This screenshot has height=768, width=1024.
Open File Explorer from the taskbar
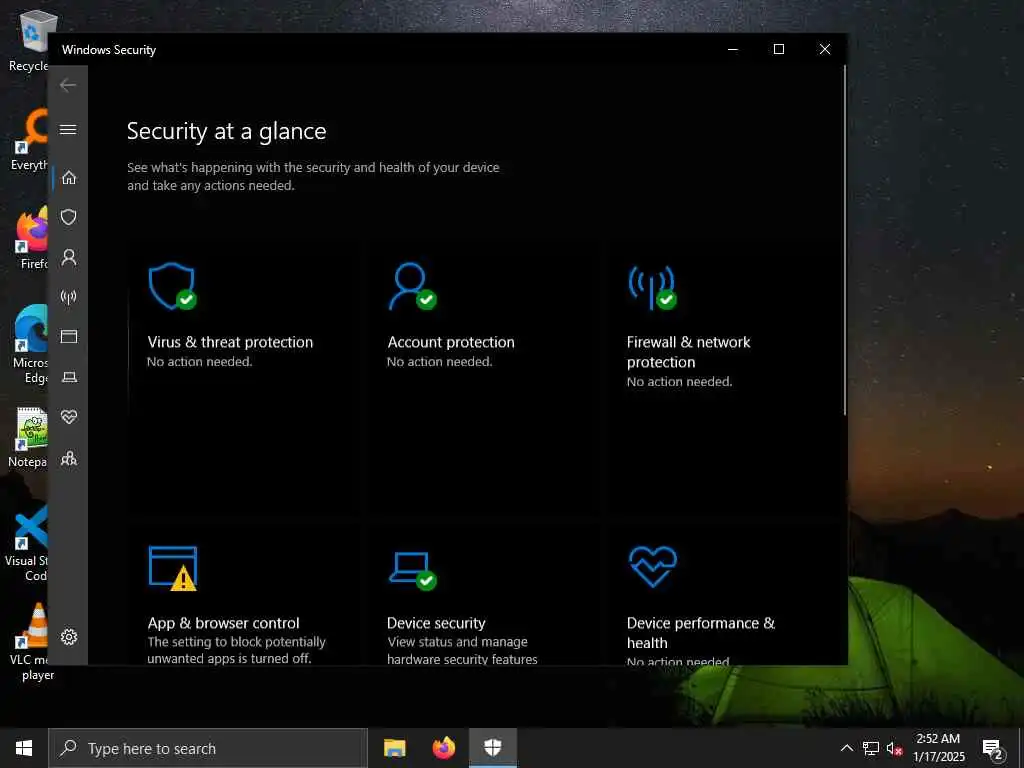click(394, 748)
